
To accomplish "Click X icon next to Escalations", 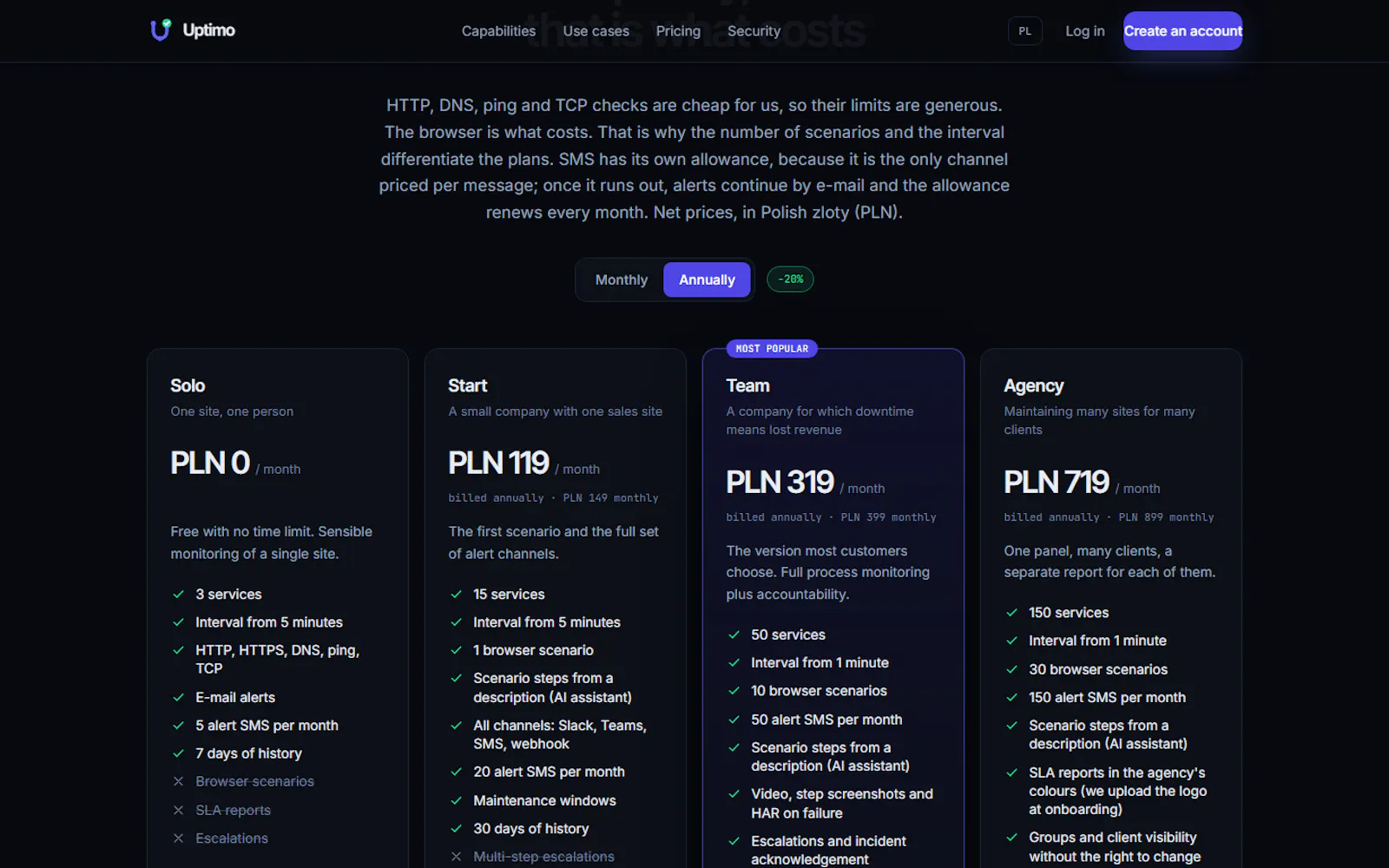I will click(178, 838).
